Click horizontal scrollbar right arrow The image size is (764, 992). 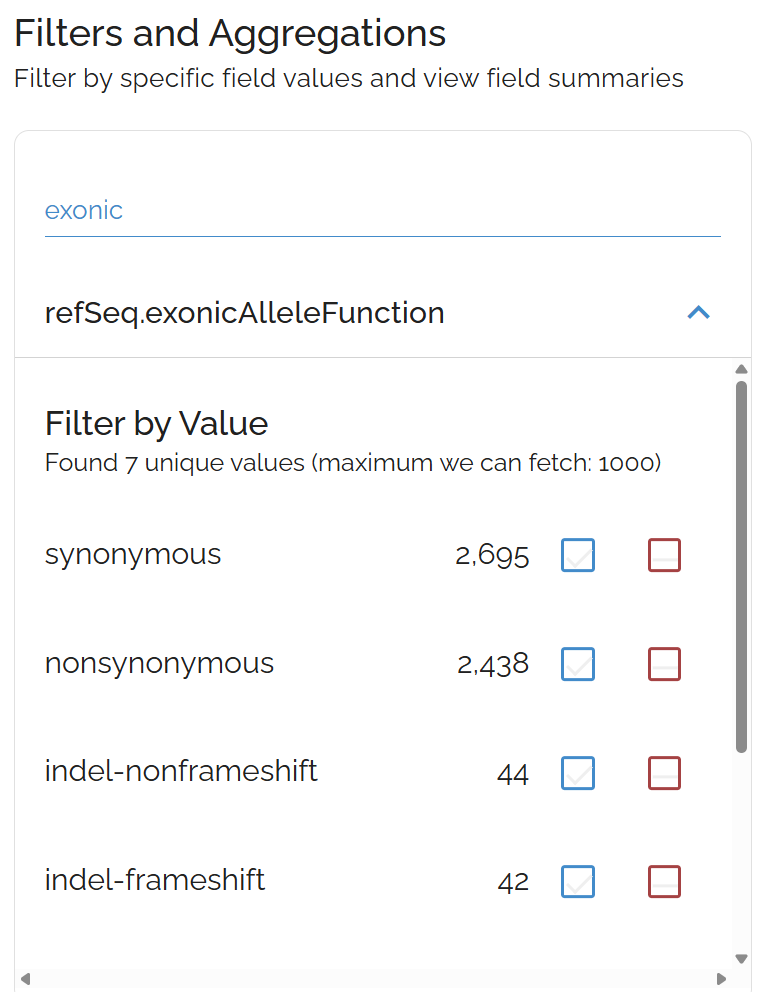pos(721,978)
